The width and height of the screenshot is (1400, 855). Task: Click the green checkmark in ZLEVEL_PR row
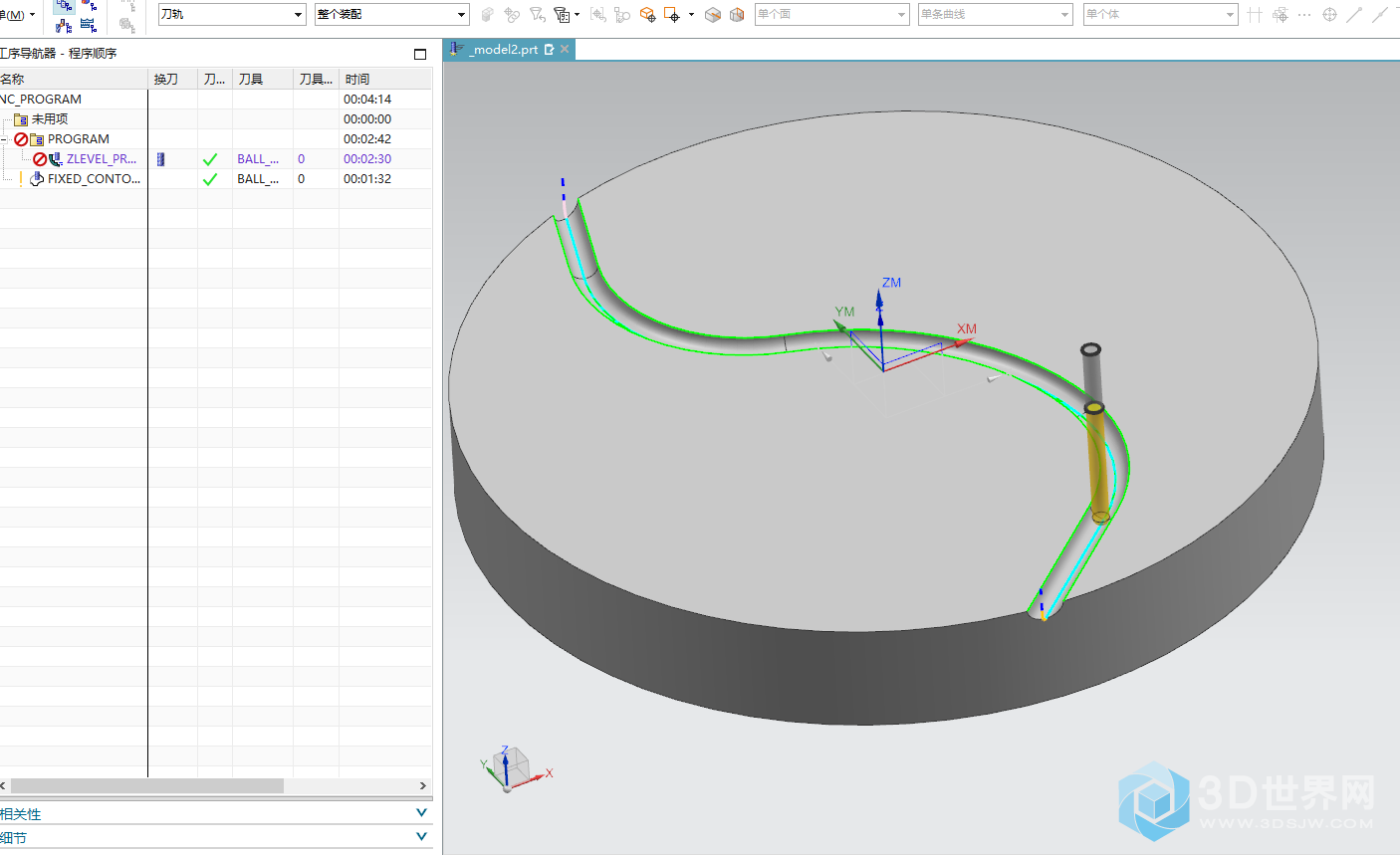[x=210, y=159]
